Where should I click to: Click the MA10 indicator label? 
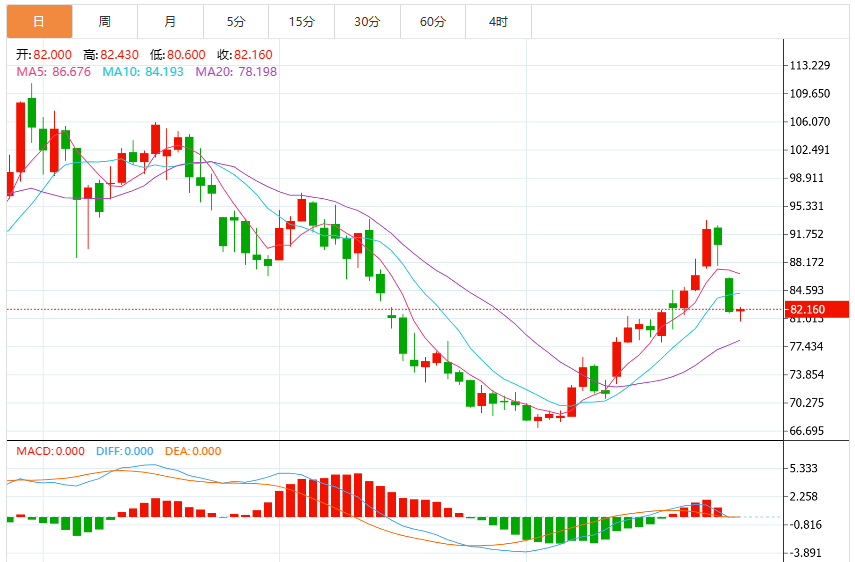coord(143,72)
